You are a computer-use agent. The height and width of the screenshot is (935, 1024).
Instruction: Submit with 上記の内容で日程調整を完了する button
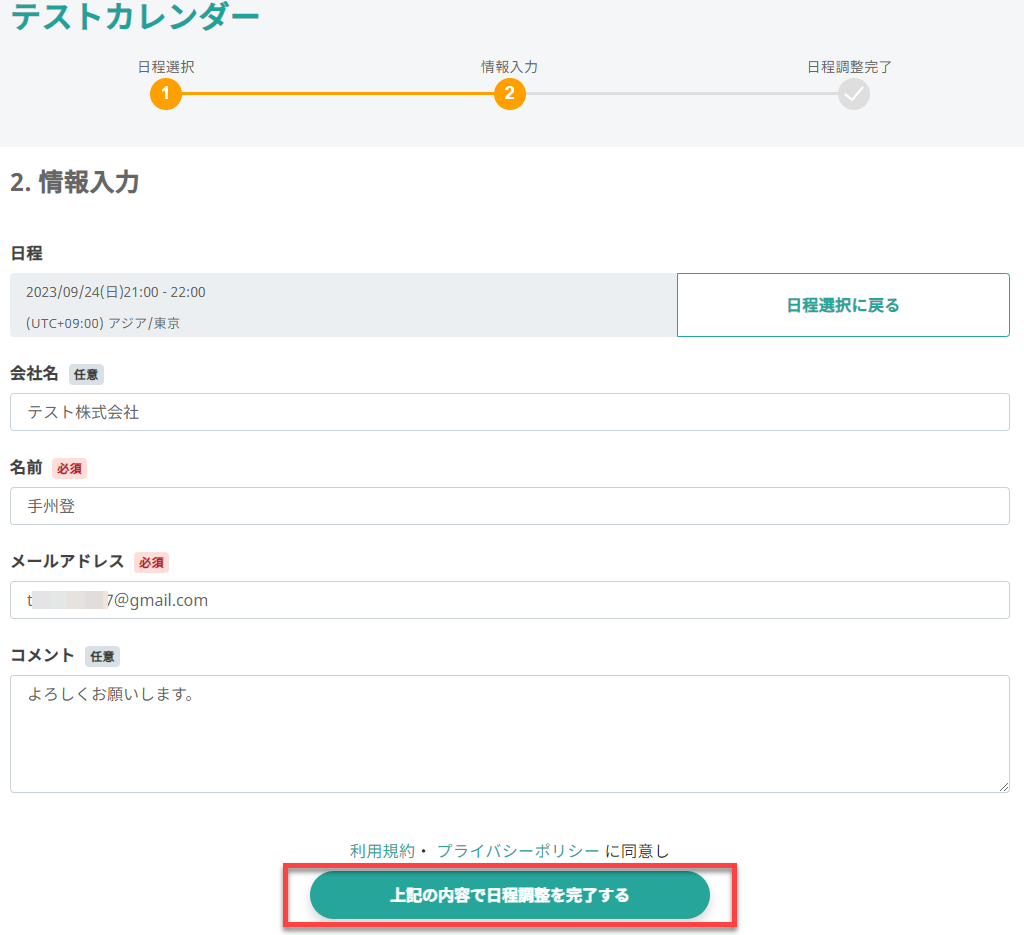(x=509, y=895)
